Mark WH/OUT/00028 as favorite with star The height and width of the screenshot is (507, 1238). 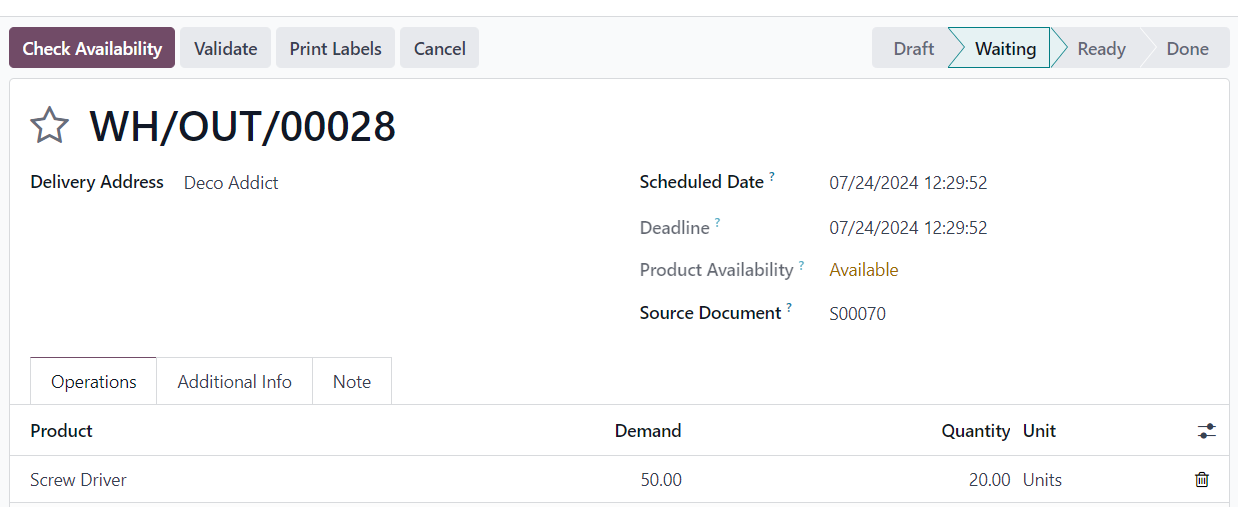point(49,126)
